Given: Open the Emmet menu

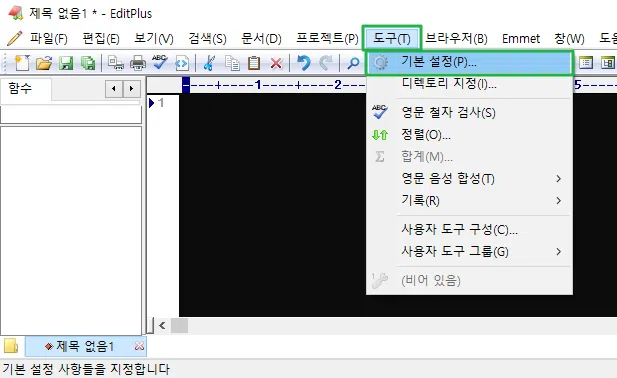Looking at the screenshot, I should point(521,39).
